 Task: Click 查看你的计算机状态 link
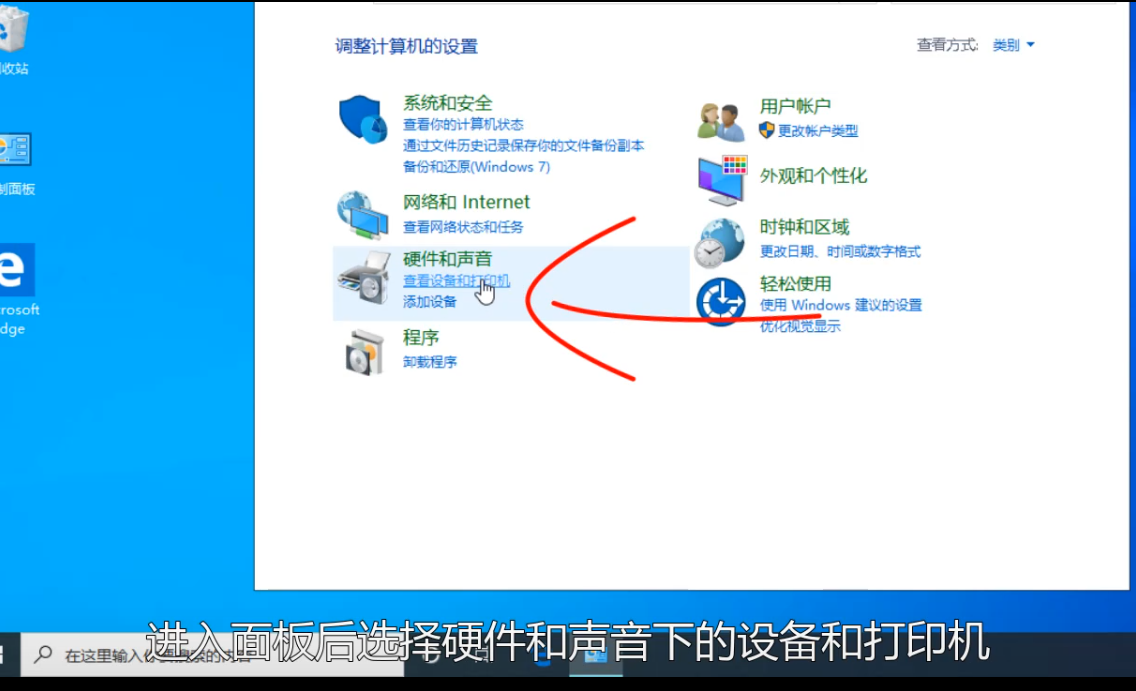click(463, 125)
